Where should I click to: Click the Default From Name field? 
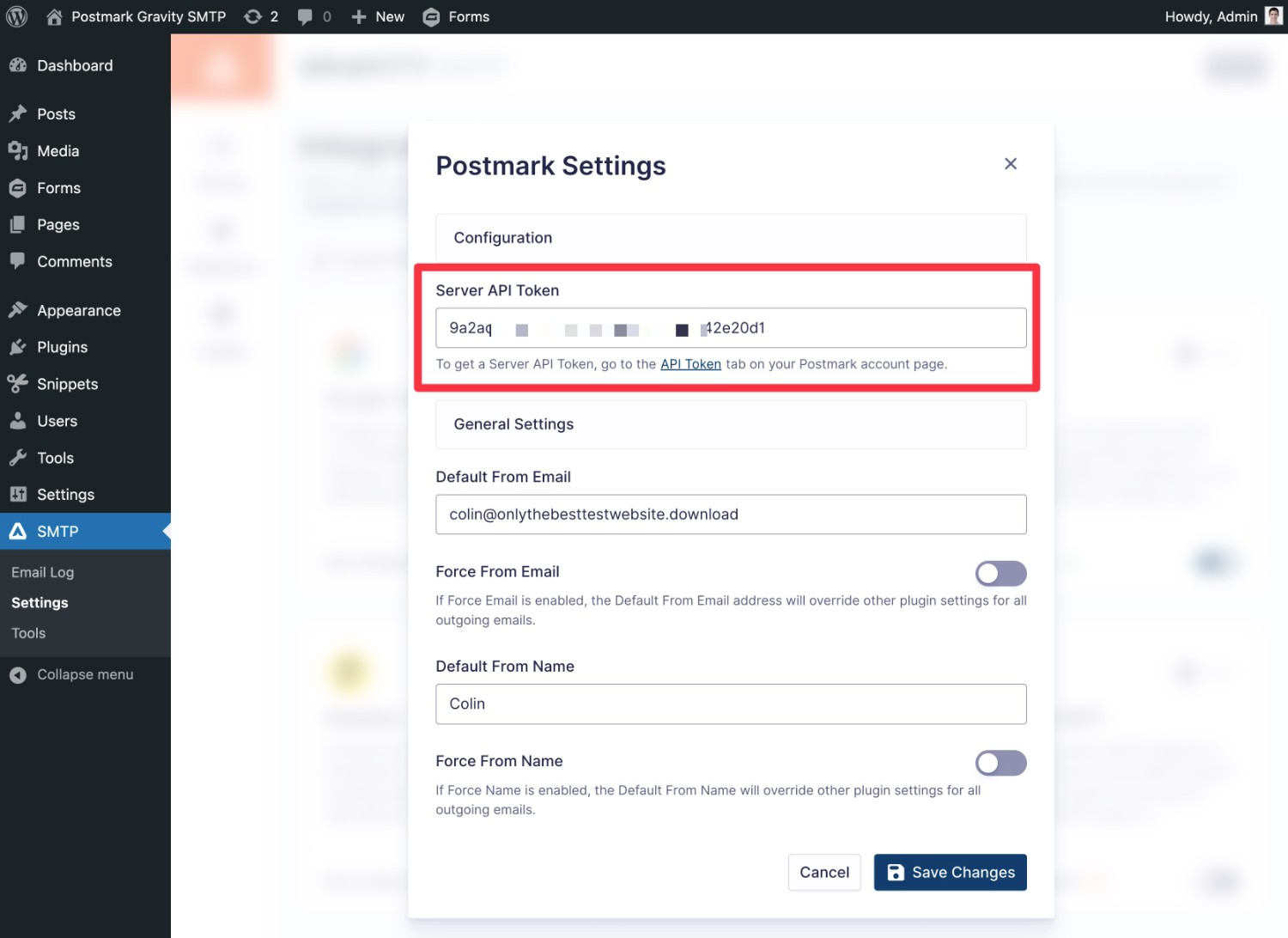click(731, 704)
